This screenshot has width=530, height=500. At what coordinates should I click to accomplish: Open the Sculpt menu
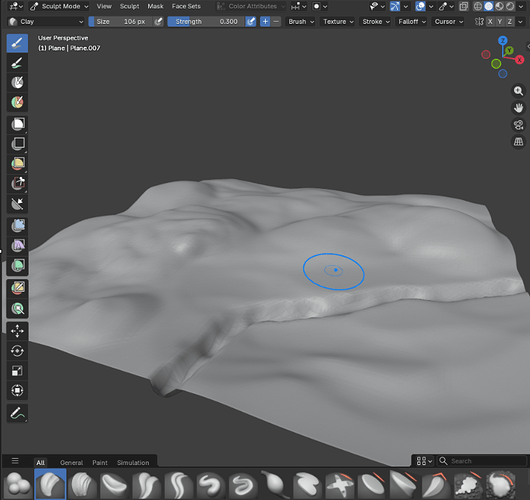(x=129, y=6)
